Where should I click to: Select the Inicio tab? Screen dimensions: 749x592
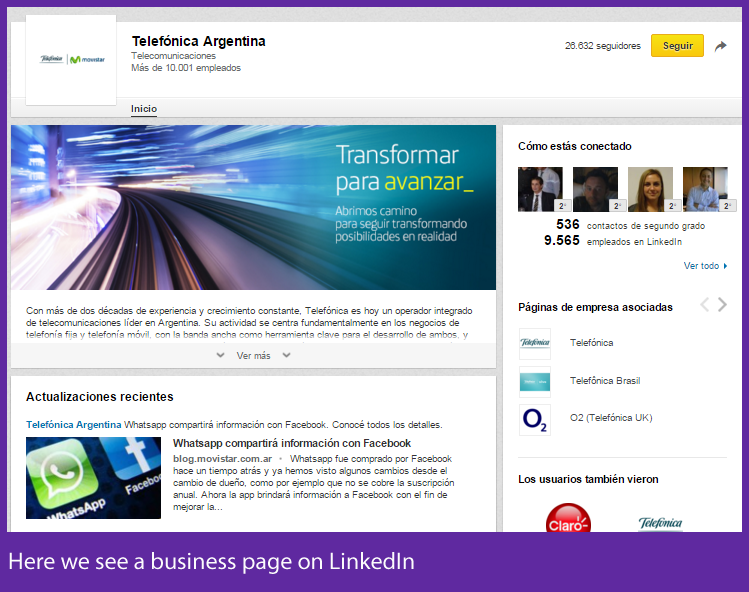144,109
